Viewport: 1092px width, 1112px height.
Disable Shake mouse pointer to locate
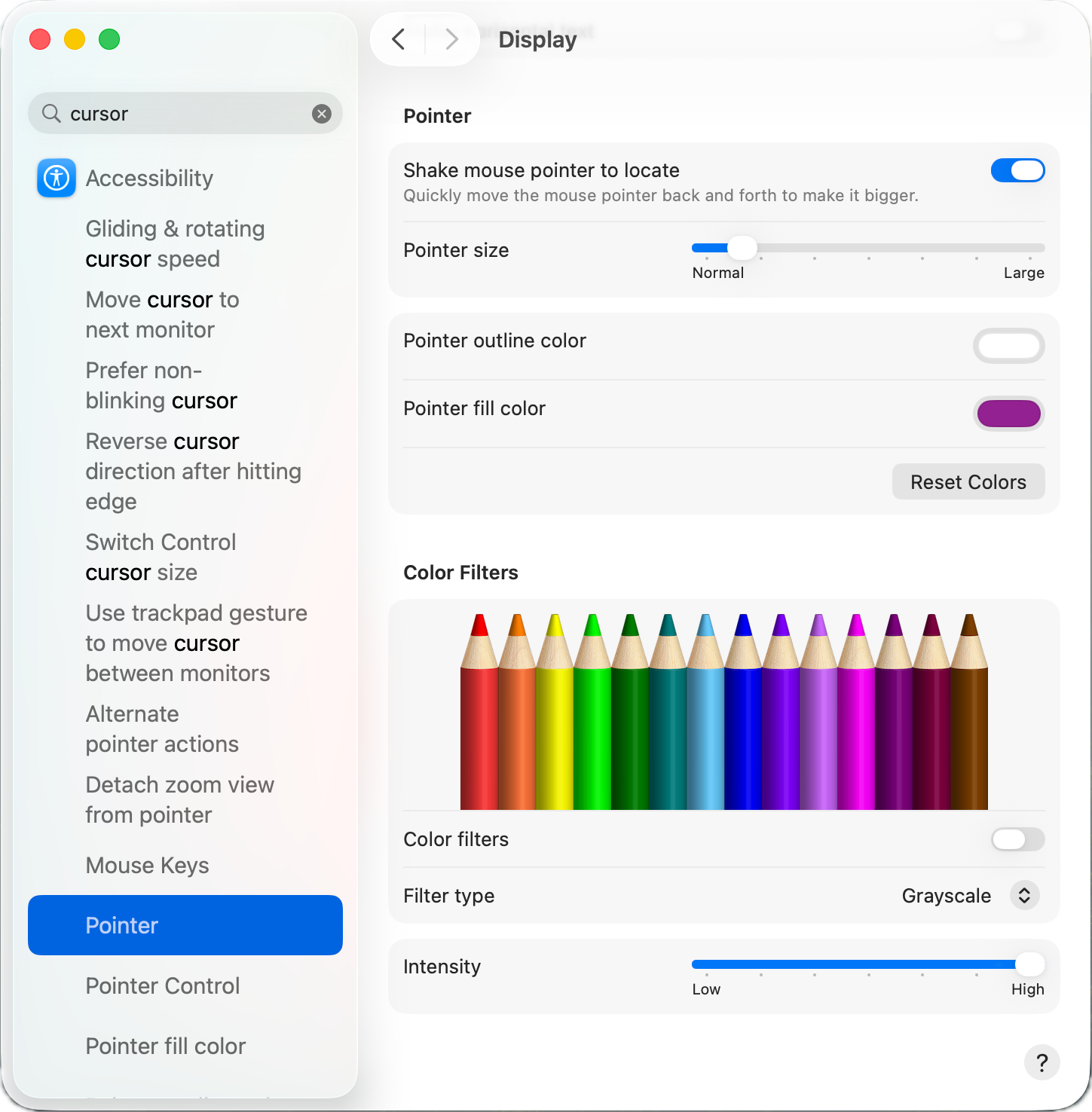(x=1017, y=171)
